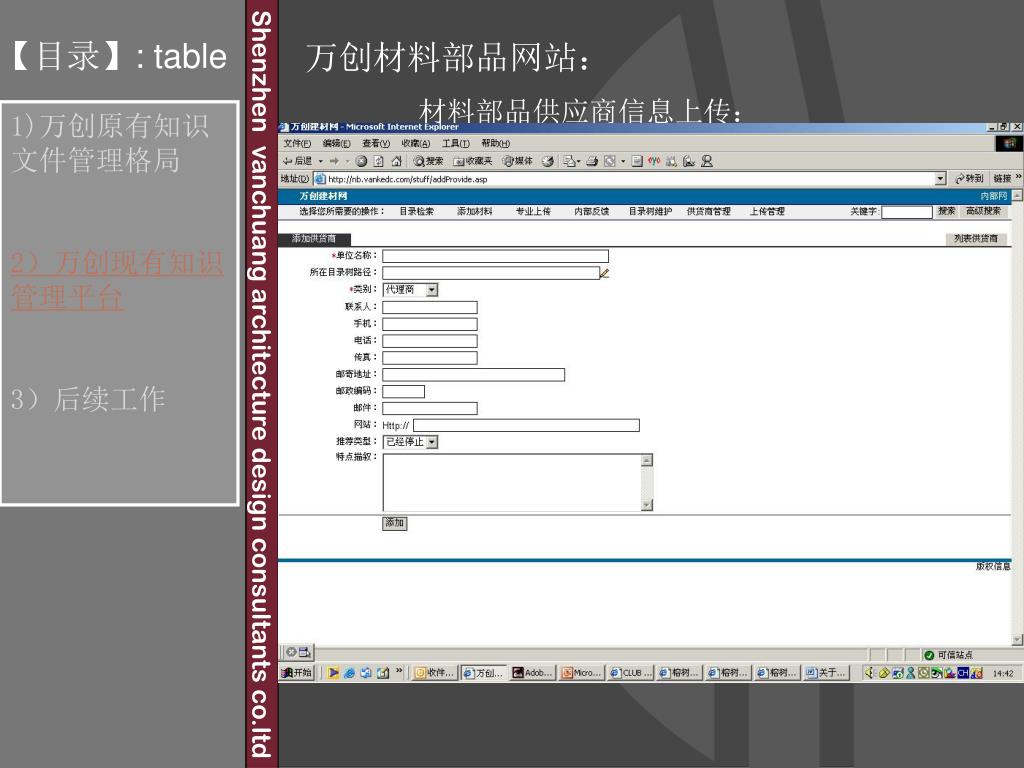Open the 收藏(A) menu
Image resolution: width=1024 pixels, height=768 pixels.
pyautogui.click(x=416, y=143)
